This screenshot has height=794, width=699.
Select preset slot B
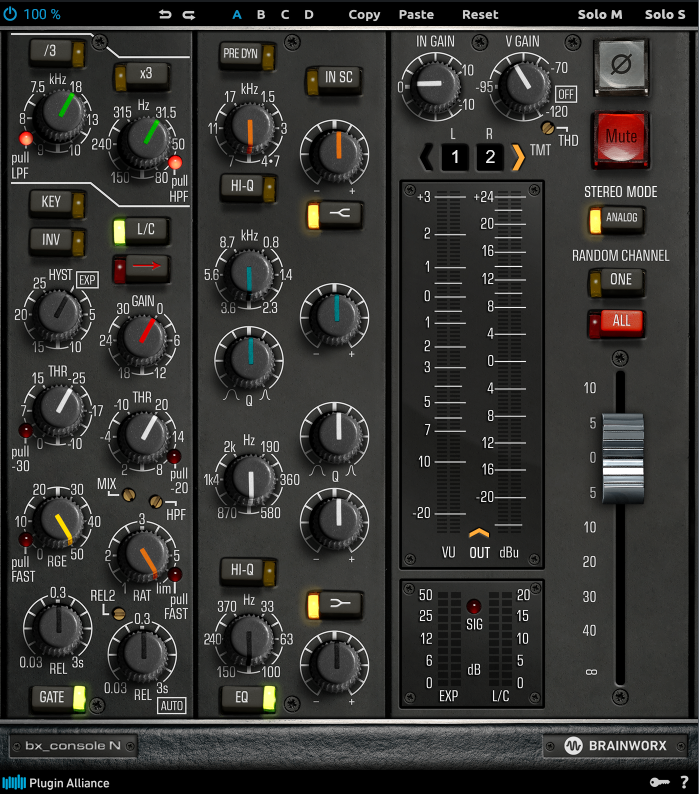point(261,15)
